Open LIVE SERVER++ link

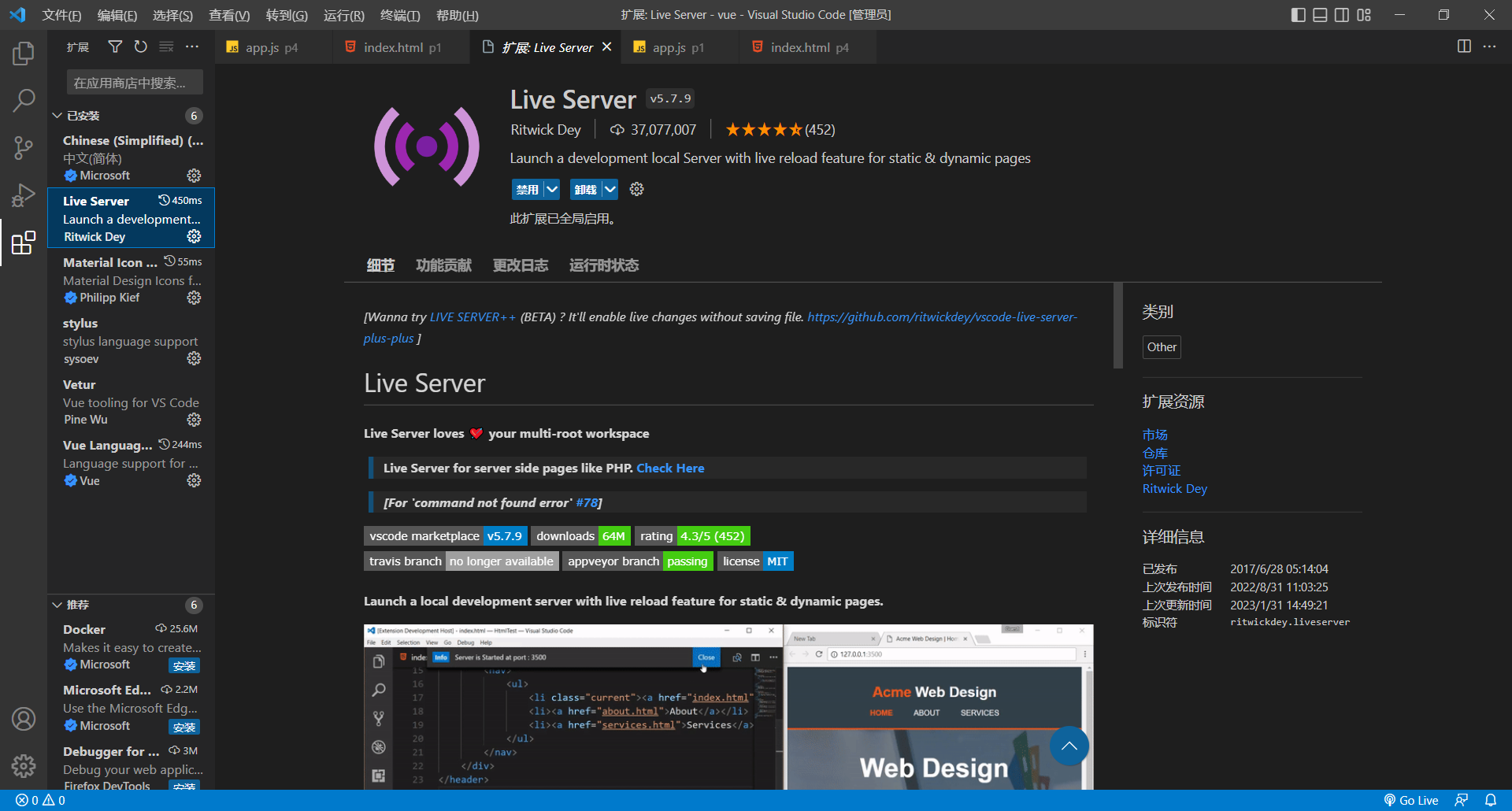pos(472,317)
